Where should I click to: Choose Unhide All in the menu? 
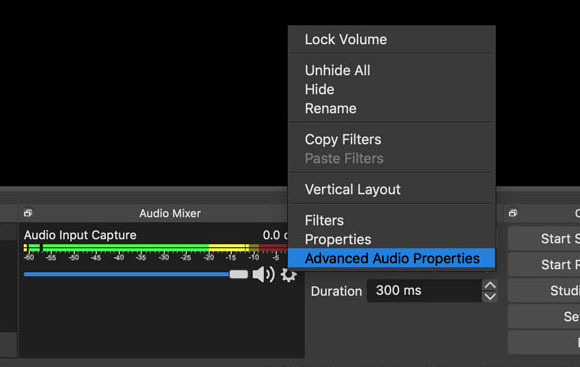(x=392, y=70)
